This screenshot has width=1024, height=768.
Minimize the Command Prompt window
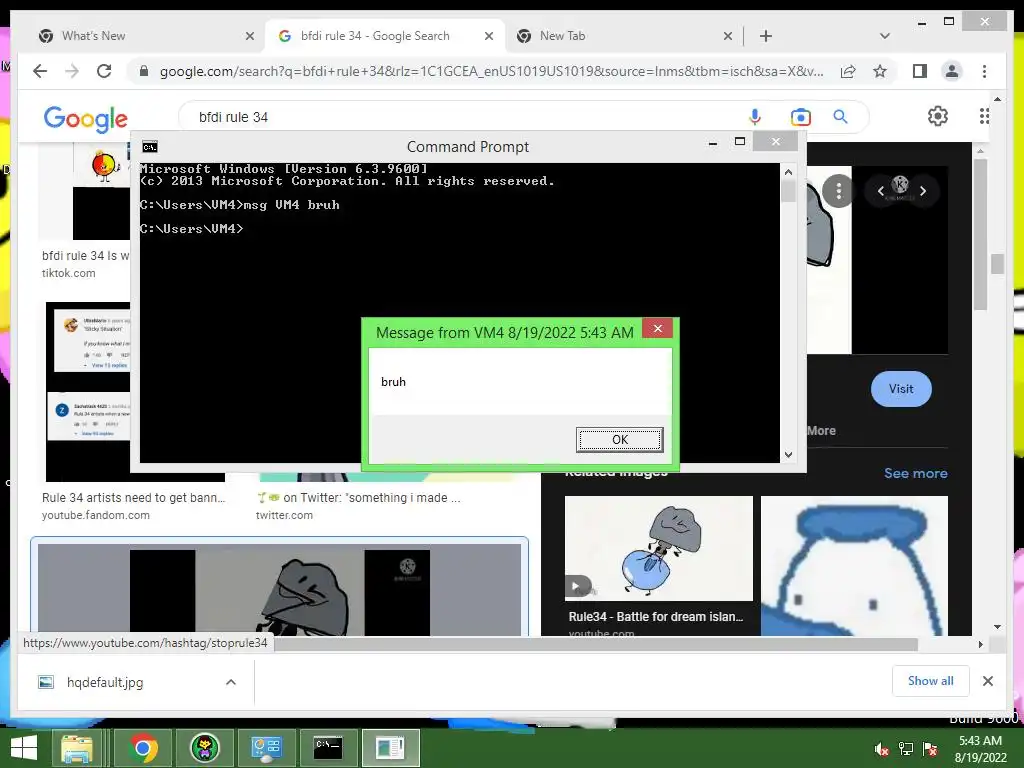point(713,142)
